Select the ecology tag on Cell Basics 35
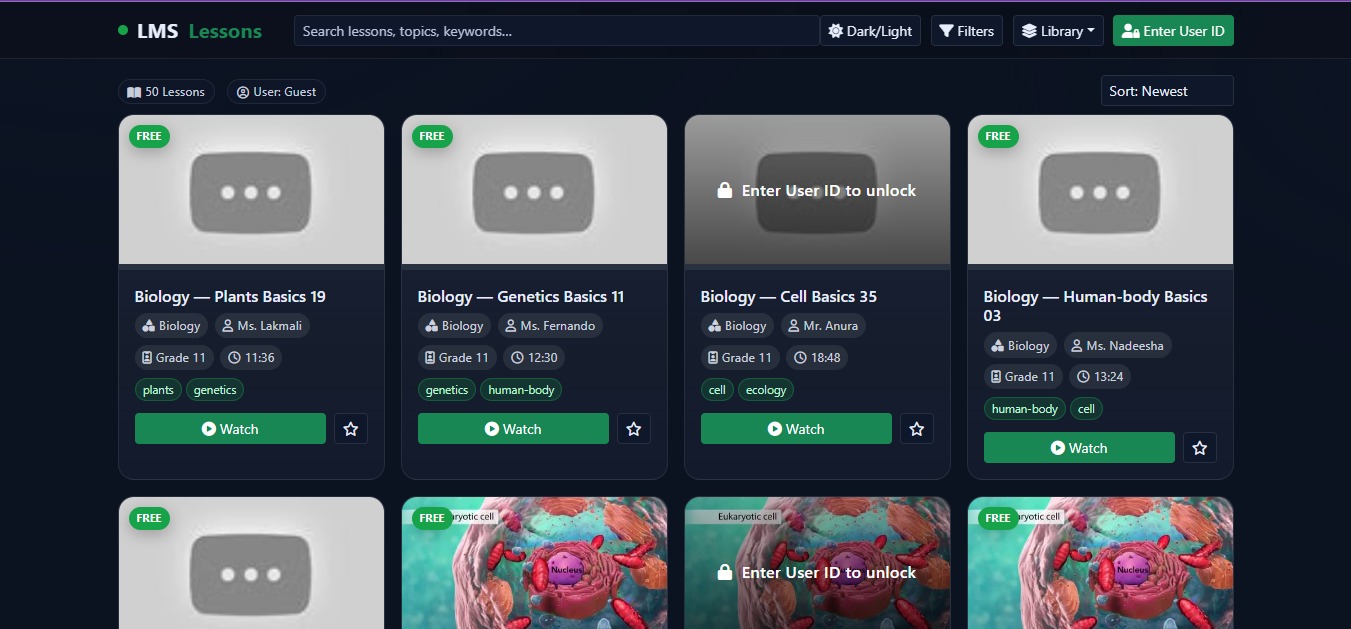The image size is (1351, 629). [766, 390]
